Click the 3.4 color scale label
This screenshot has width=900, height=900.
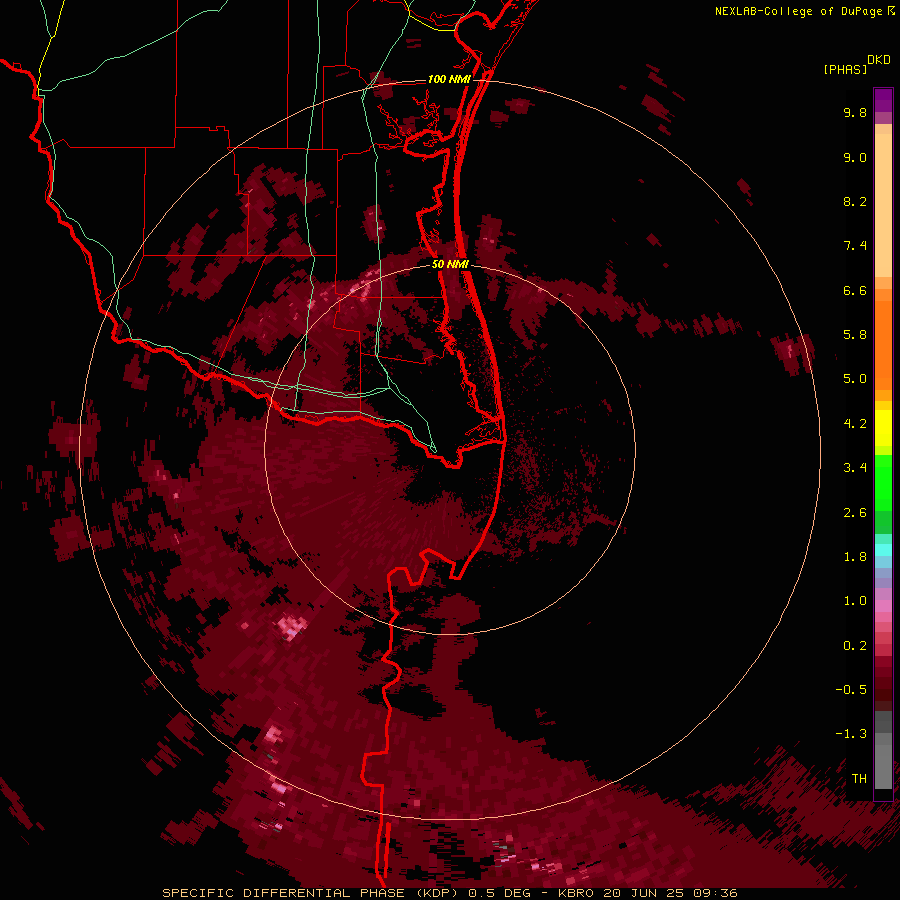[x=855, y=468]
